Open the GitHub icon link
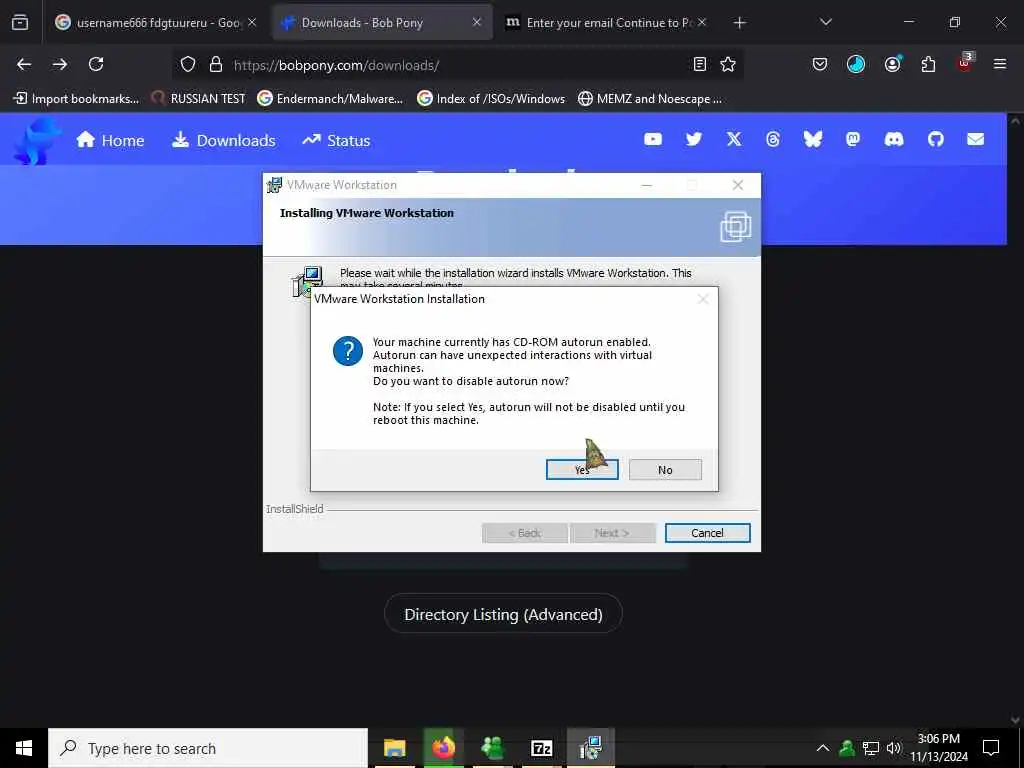Image resolution: width=1024 pixels, height=768 pixels. click(x=935, y=139)
